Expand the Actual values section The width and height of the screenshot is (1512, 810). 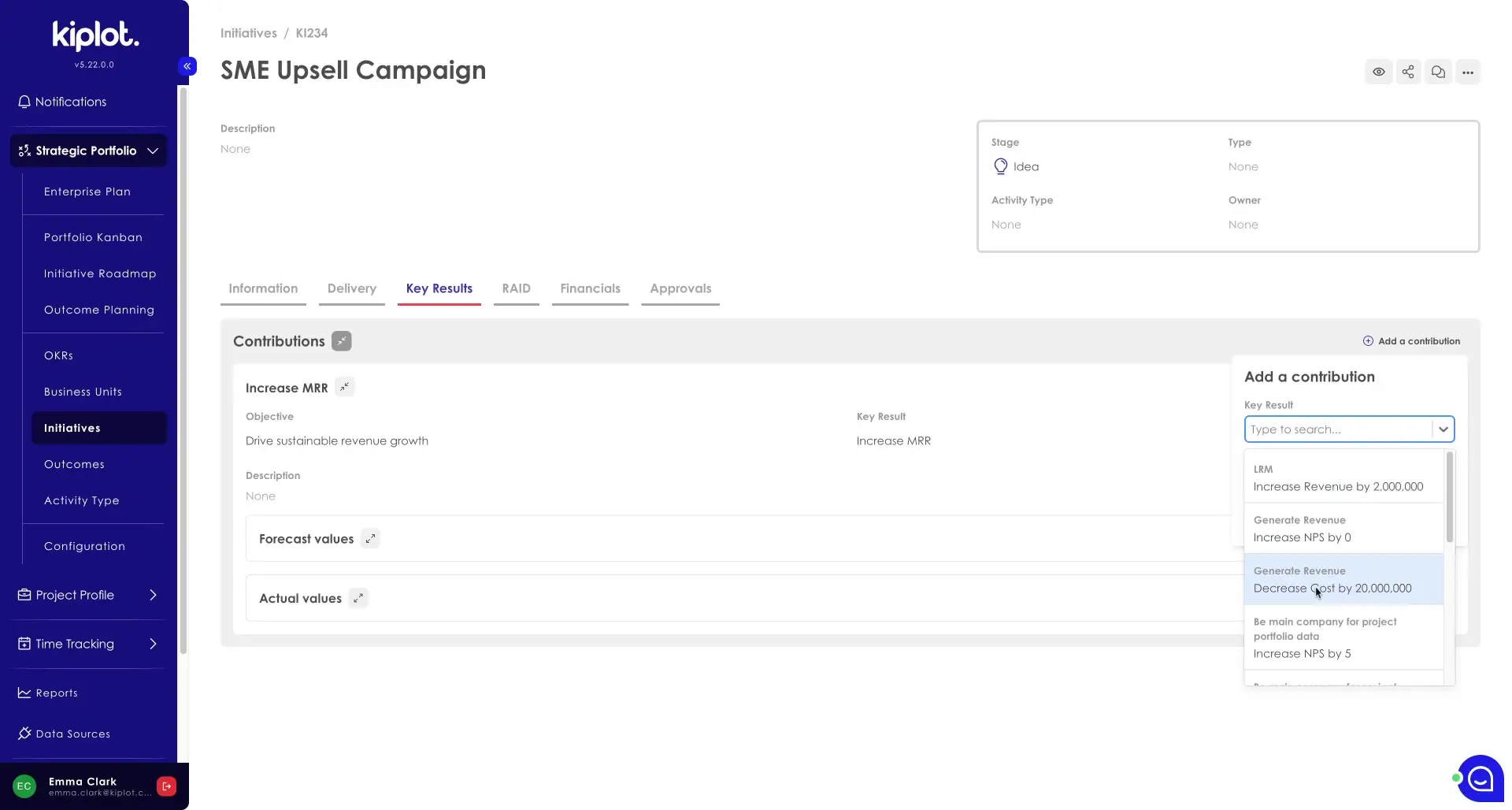pyautogui.click(x=358, y=598)
